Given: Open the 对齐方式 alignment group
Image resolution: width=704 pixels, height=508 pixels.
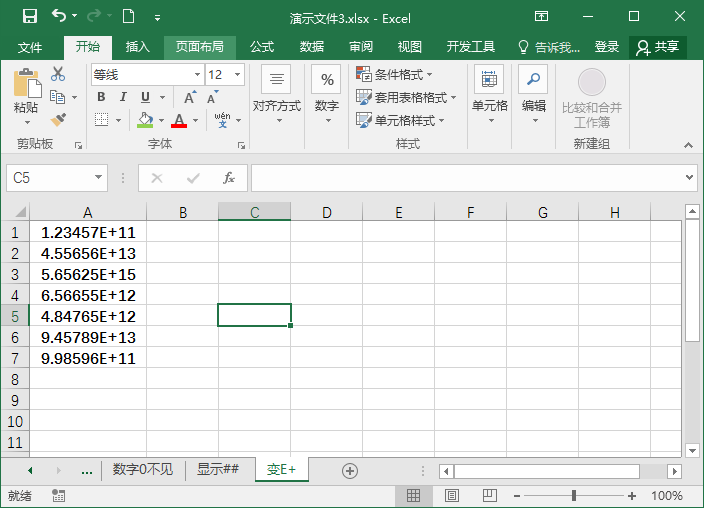Looking at the screenshot, I should (277, 95).
